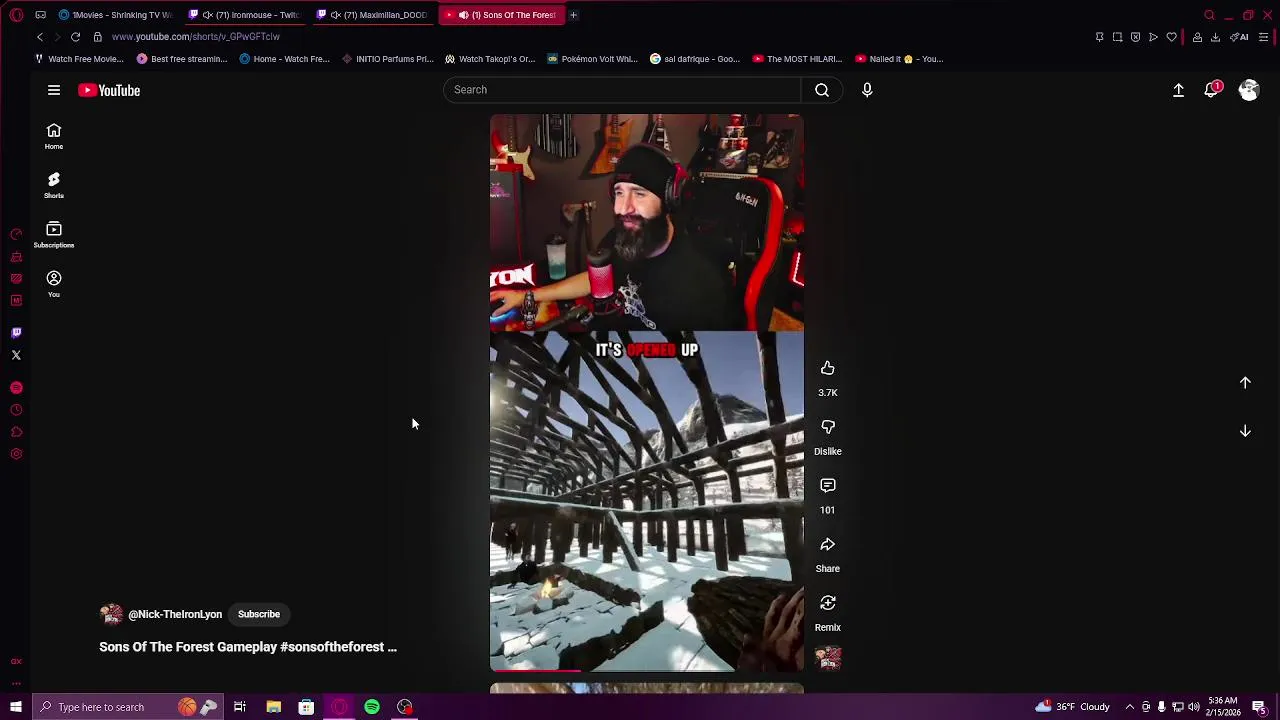The image size is (1280, 720).
Task: Click the search magnifier button
Action: [x=822, y=90]
